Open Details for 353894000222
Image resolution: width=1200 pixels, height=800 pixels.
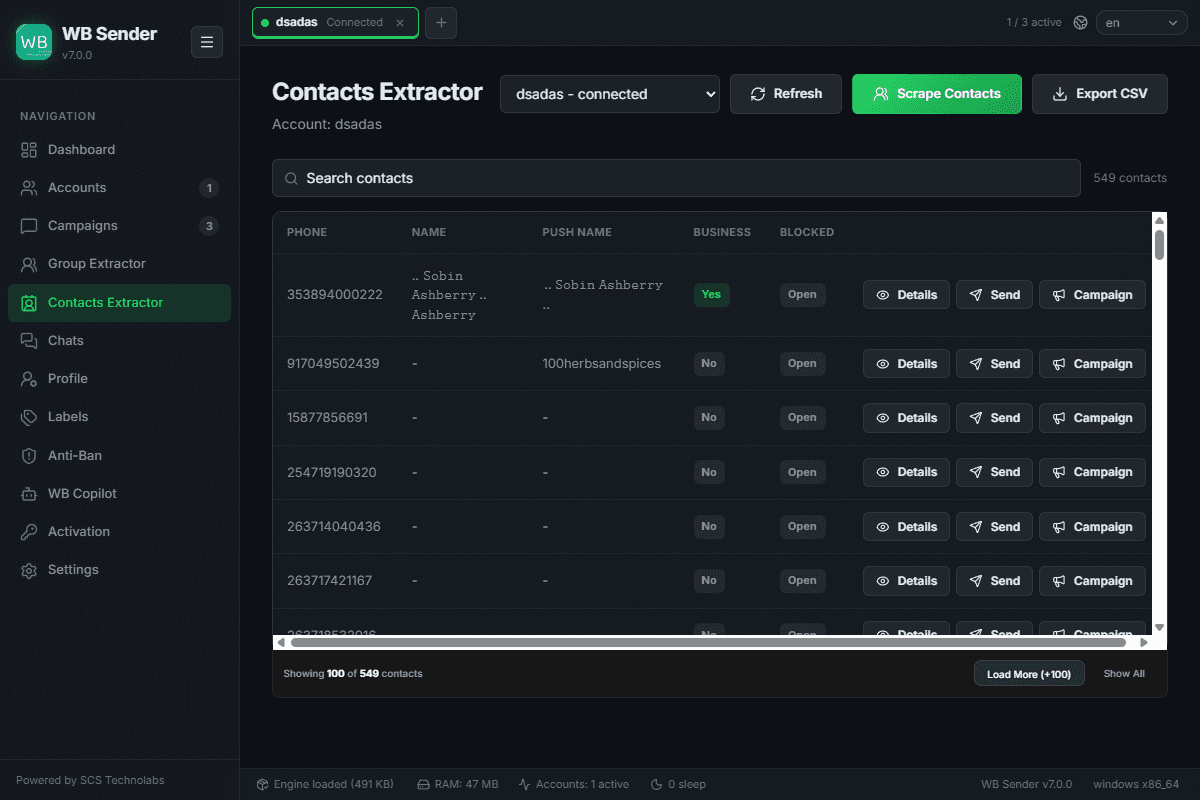click(x=906, y=295)
